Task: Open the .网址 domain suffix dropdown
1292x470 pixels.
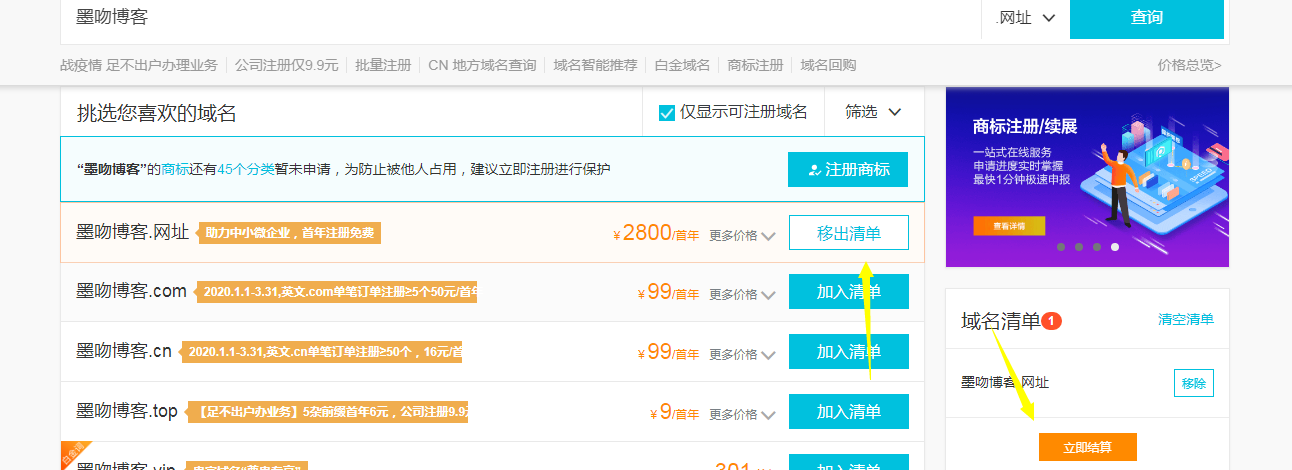Action: click(x=1025, y=18)
